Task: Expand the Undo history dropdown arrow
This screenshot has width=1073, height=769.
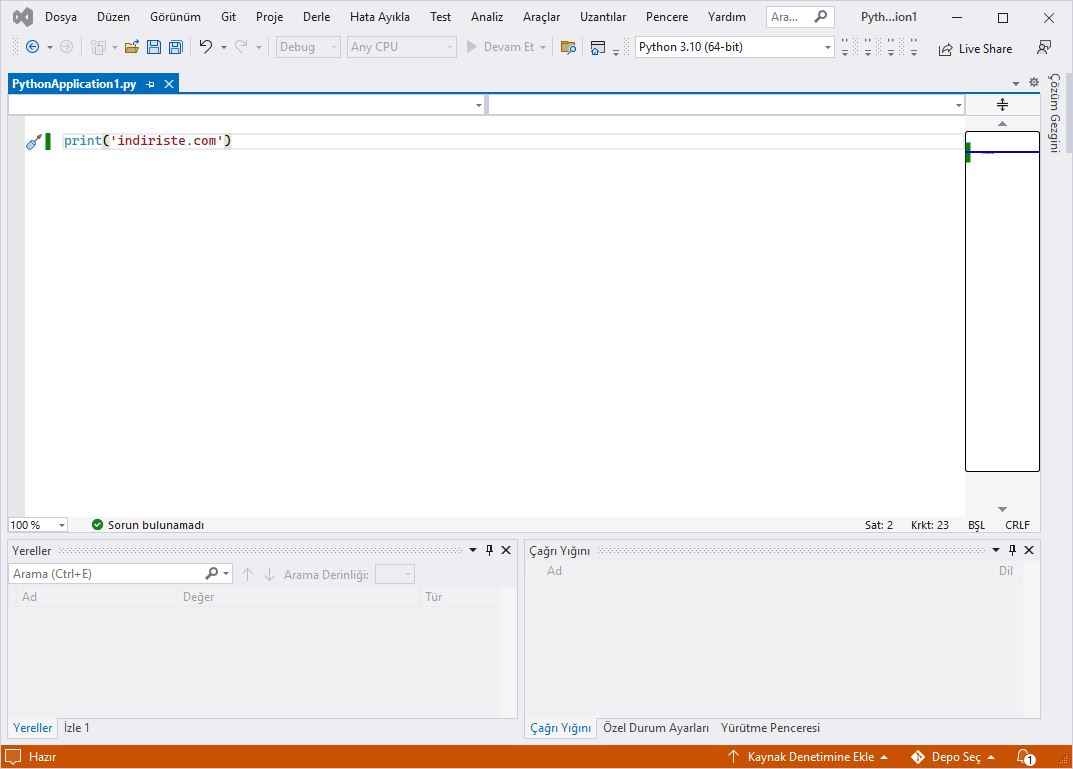Action: pos(224,48)
